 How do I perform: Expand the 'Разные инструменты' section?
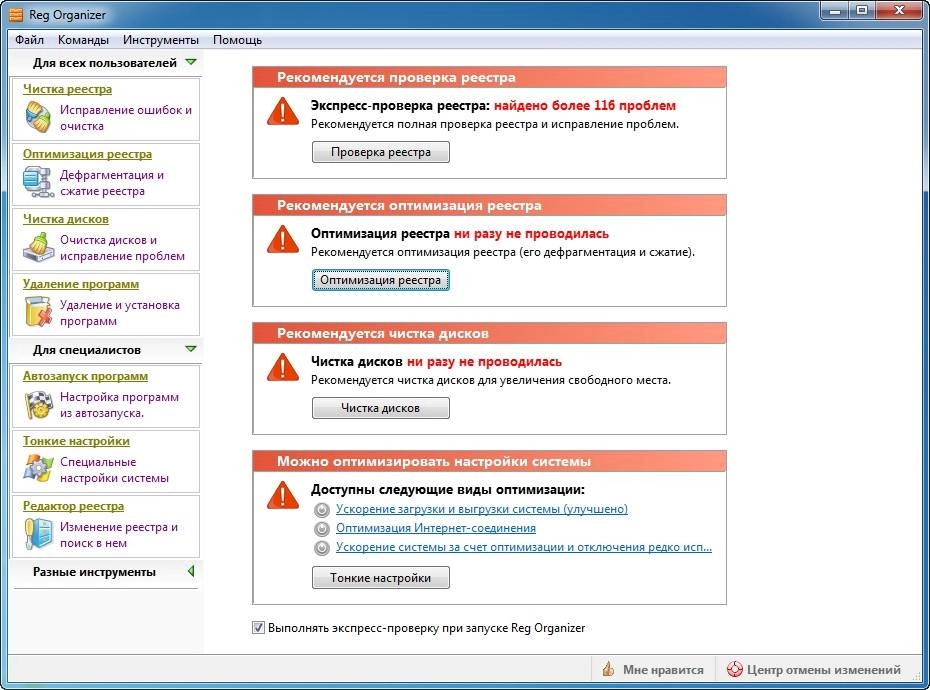tap(191, 571)
